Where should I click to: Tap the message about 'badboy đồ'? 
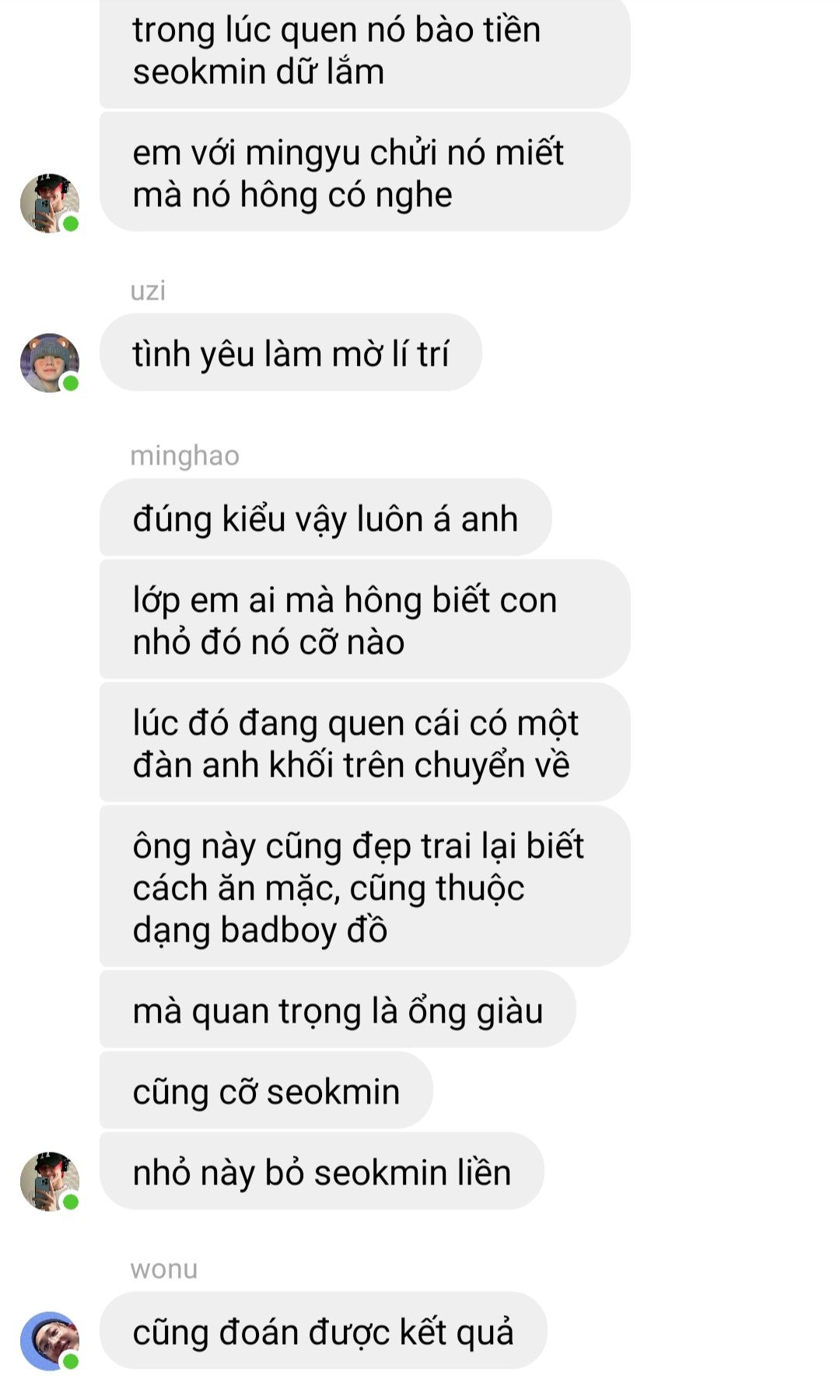(365, 886)
